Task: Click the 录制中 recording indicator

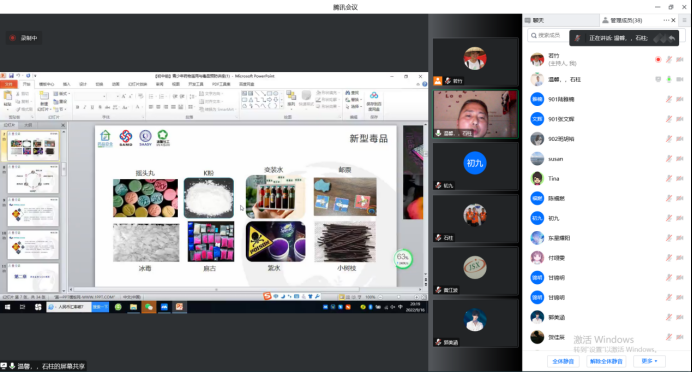Action: [24, 38]
